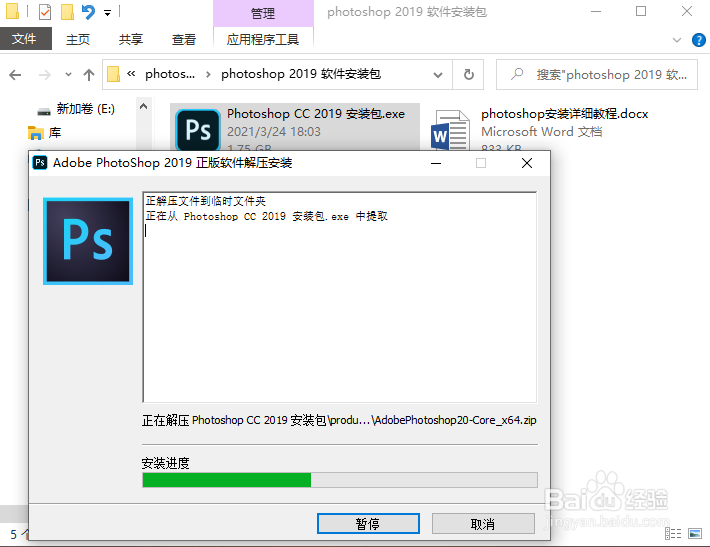Switch to large icons view in status bar

[695, 533]
